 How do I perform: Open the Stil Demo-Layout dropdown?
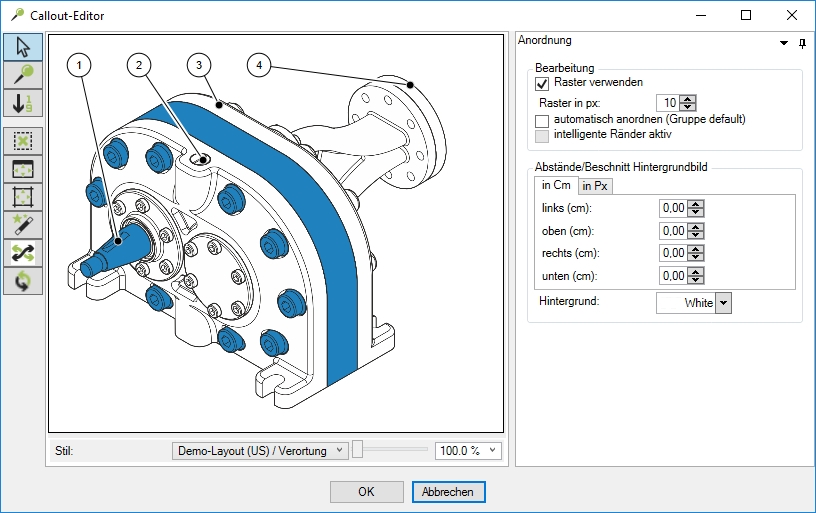point(259,451)
